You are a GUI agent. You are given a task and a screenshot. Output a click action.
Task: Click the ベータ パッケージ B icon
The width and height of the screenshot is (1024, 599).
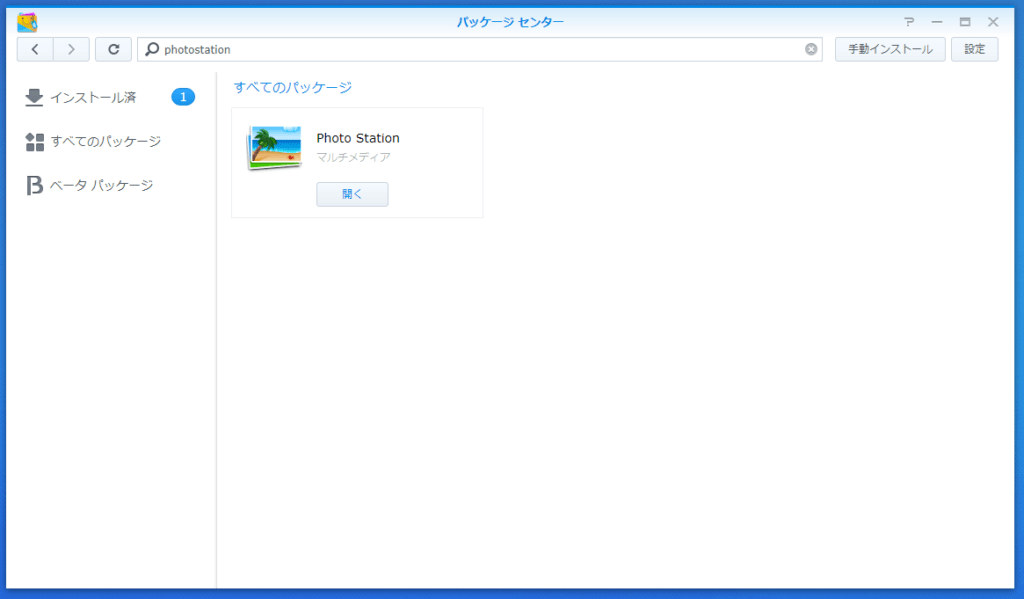point(35,186)
